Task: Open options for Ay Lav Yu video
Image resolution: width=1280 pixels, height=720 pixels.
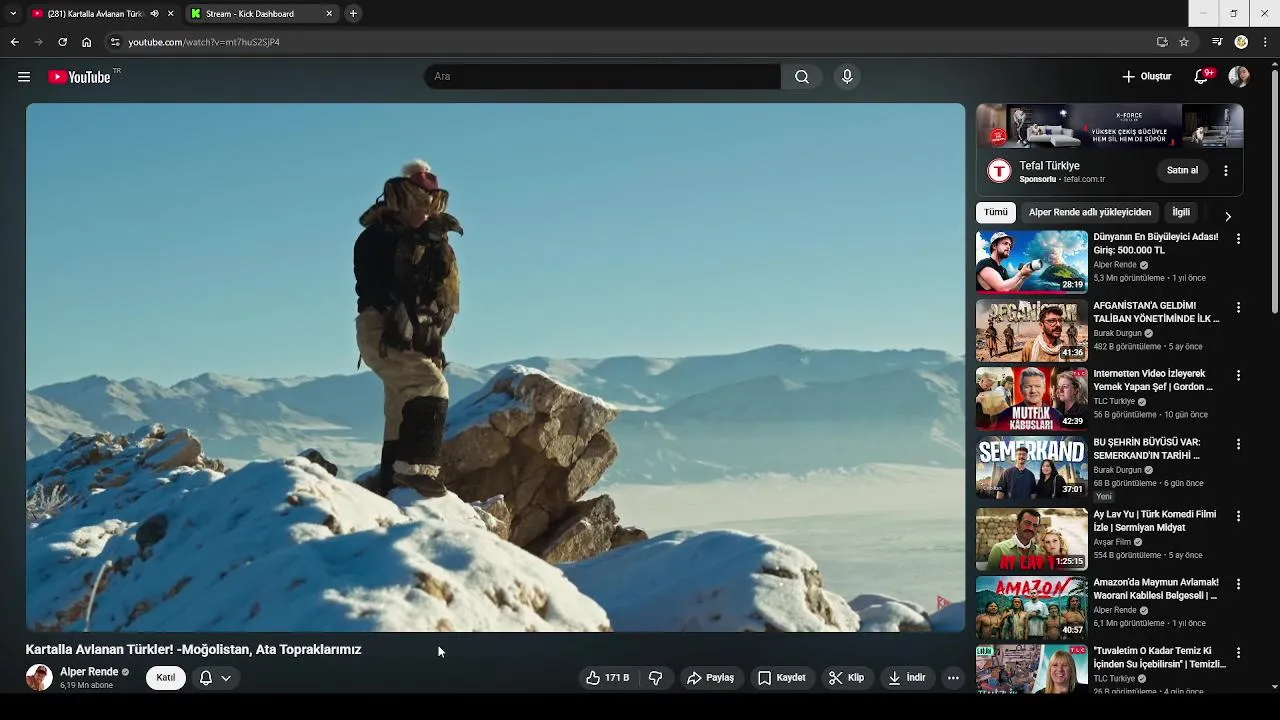Action: (x=1238, y=516)
